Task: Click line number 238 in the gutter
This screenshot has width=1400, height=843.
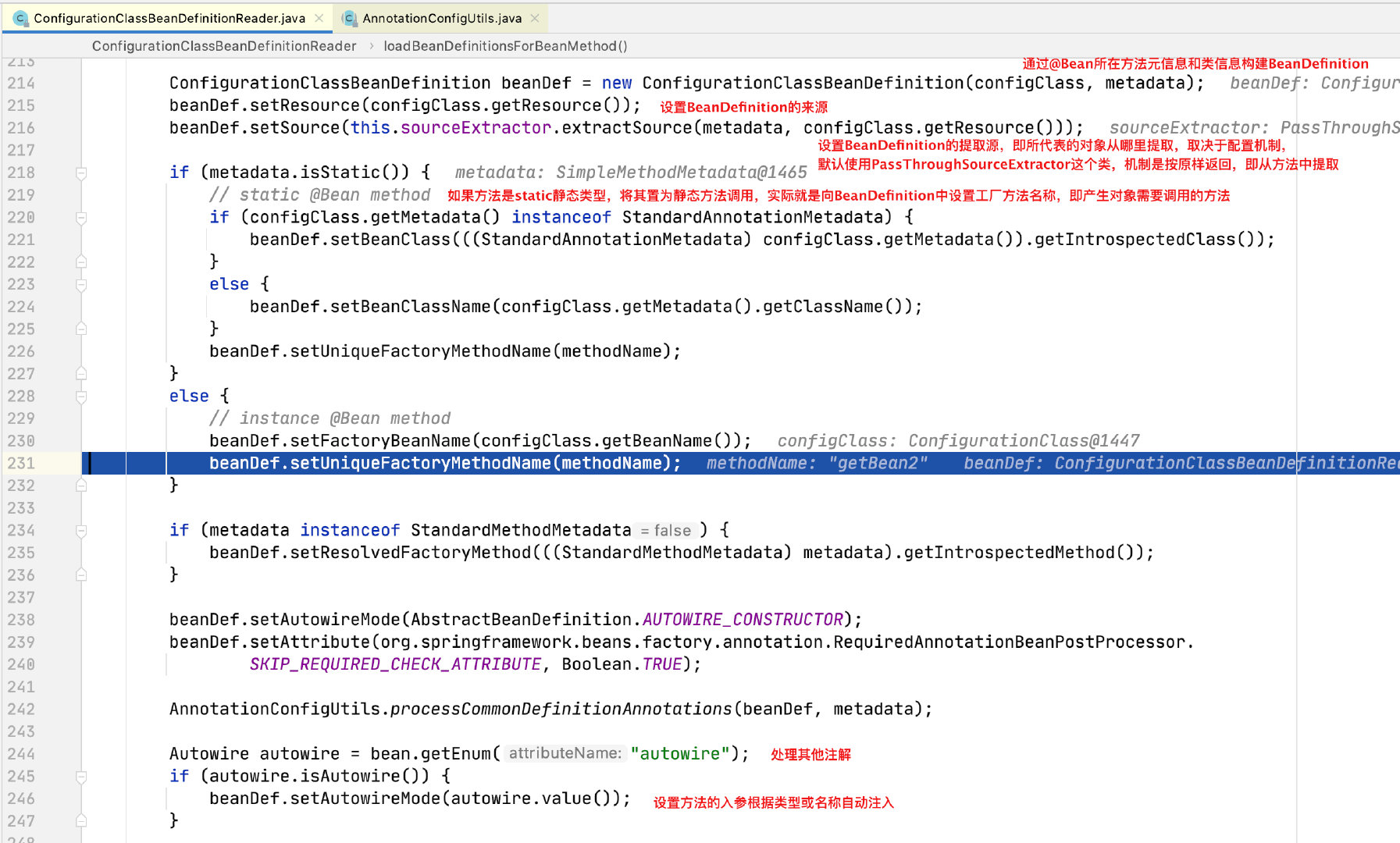Action: point(21,620)
